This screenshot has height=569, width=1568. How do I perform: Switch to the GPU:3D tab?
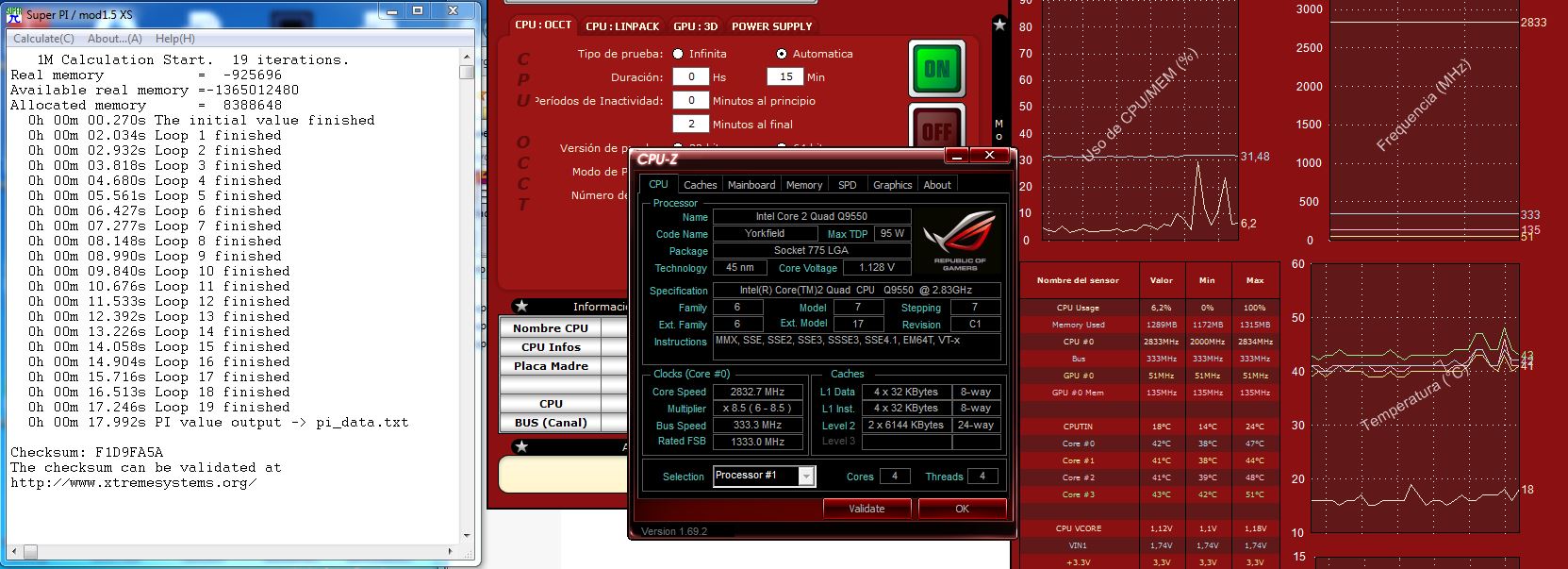(x=696, y=26)
